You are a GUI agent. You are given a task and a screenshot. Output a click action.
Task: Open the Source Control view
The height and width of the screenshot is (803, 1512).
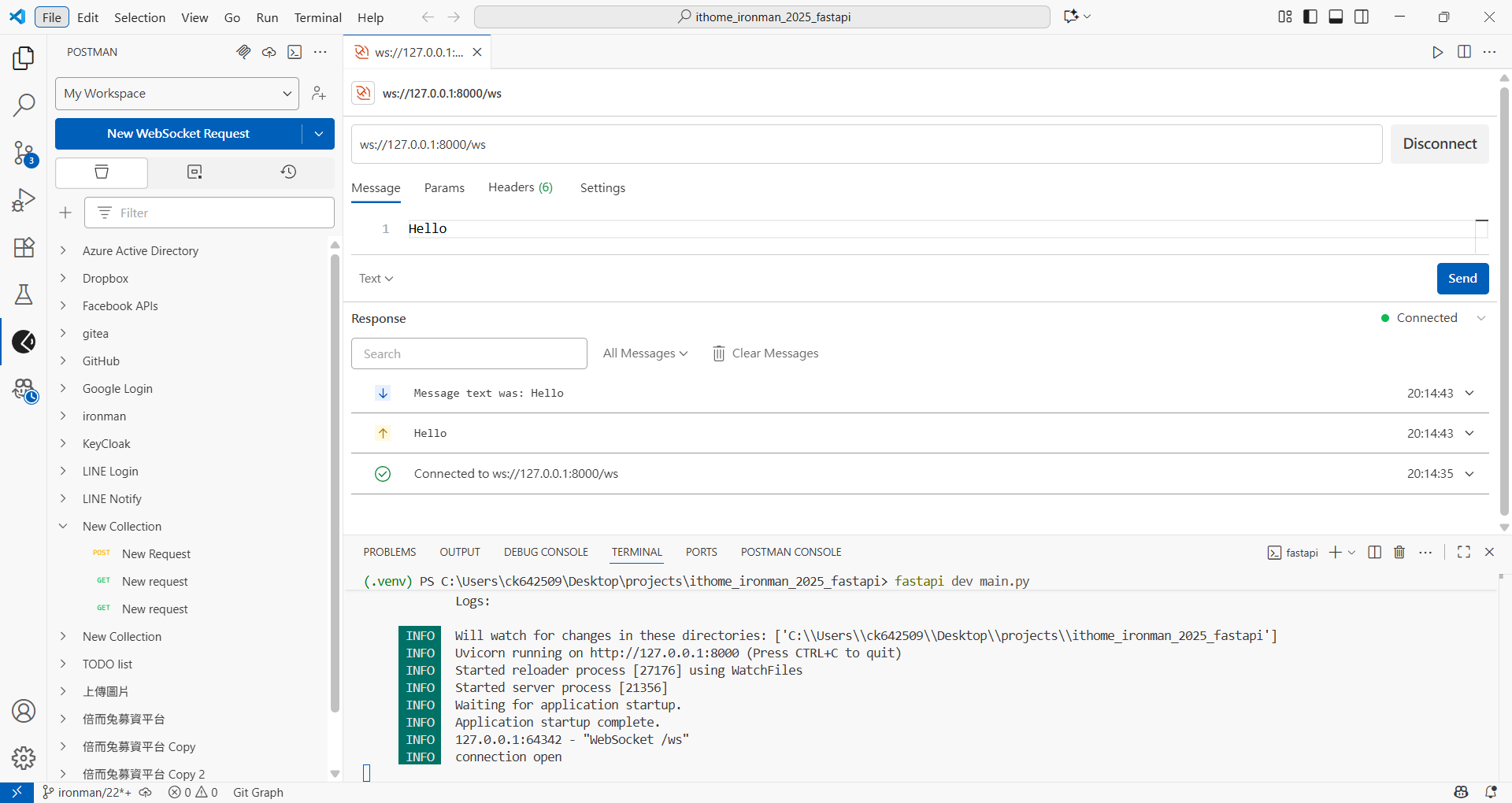tap(24, 153)
